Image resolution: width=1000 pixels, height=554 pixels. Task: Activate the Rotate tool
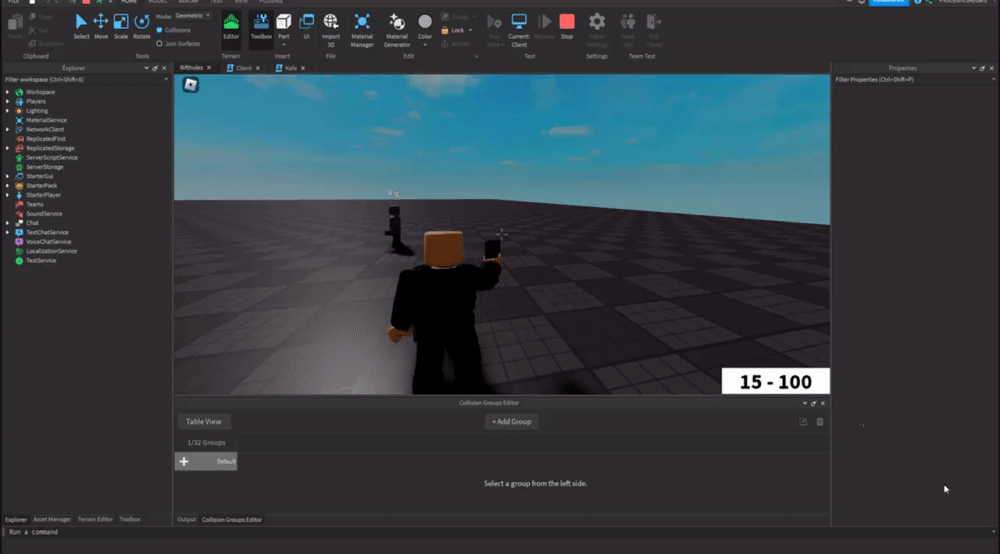coord(142,27)
